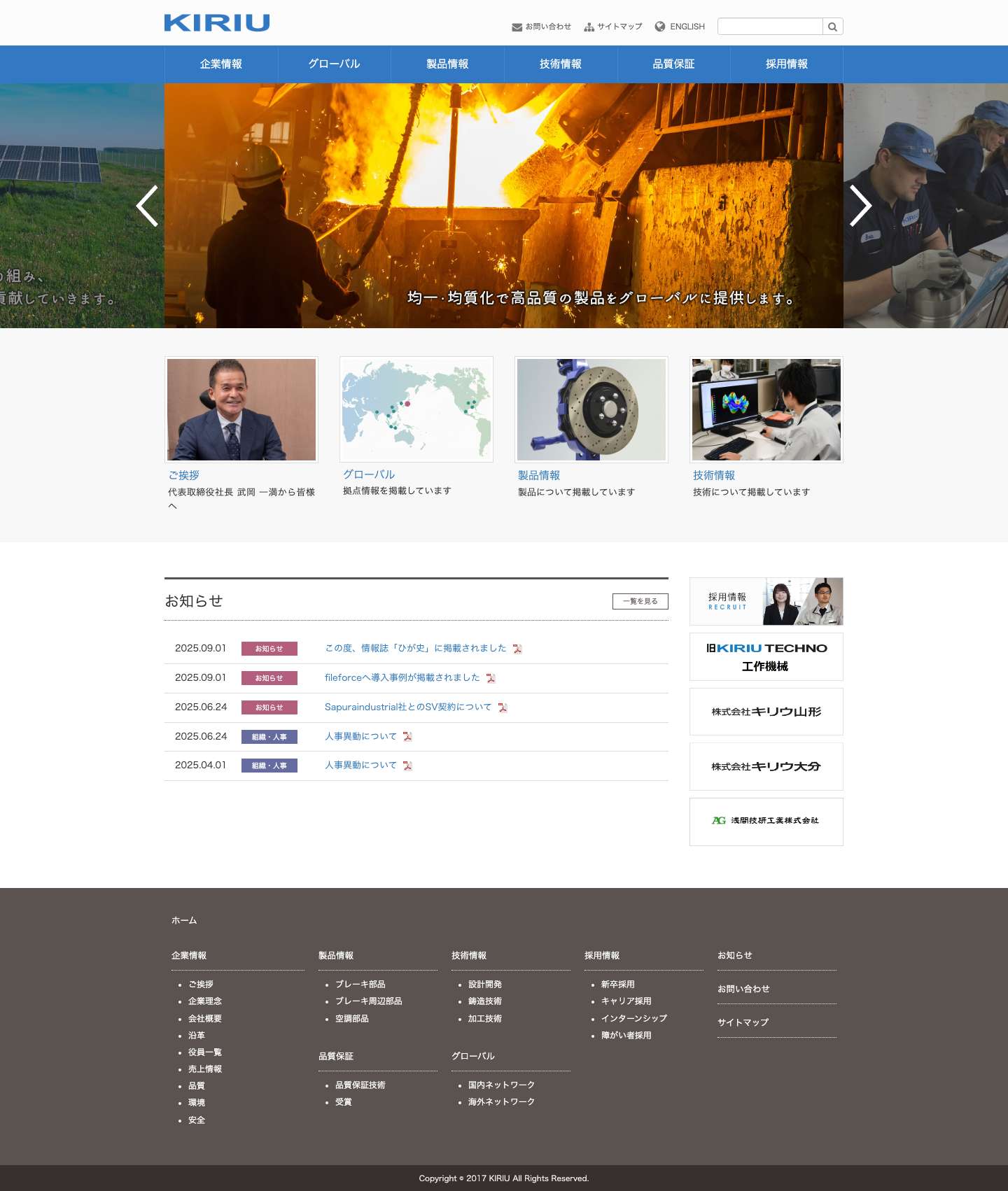The width and height of the screenshot is (1008, 1191).
Task: Click the brake disc product thumbnail
Action: click(591, 409)
